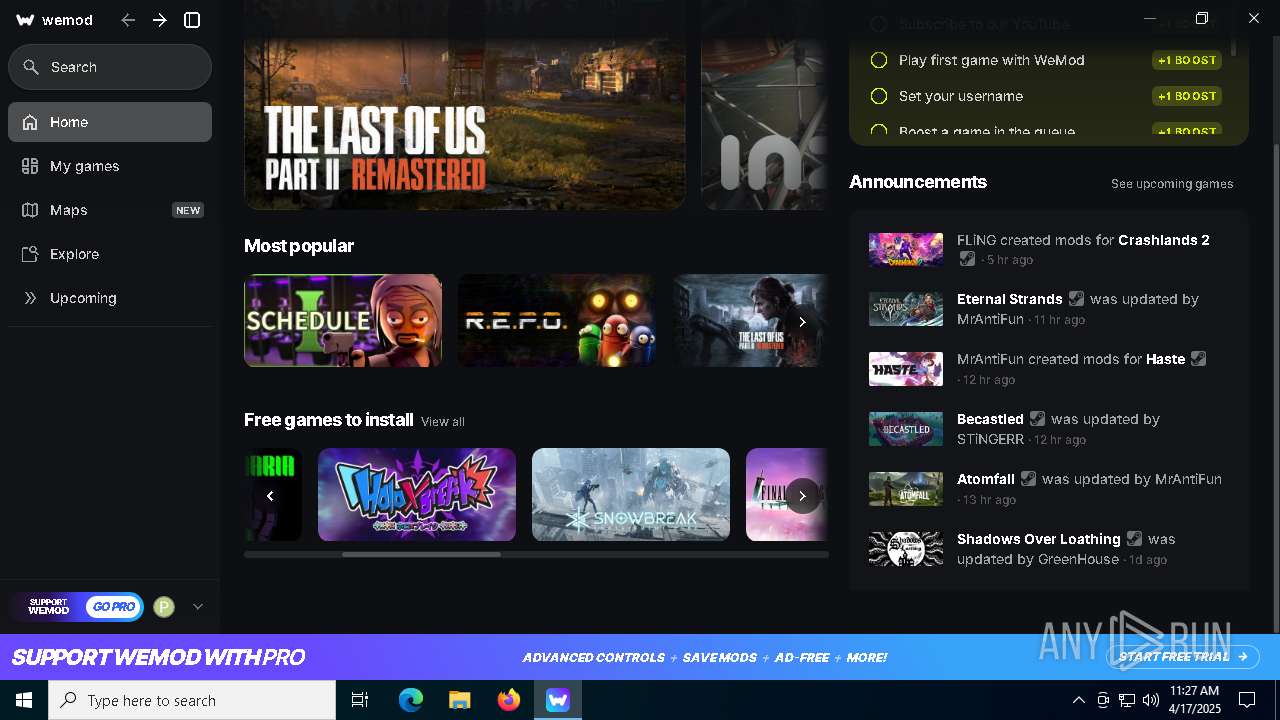The width and height of the screenshot is (1280, 720).
Task: Click the Go Pro button
Action: coord(113,607)
